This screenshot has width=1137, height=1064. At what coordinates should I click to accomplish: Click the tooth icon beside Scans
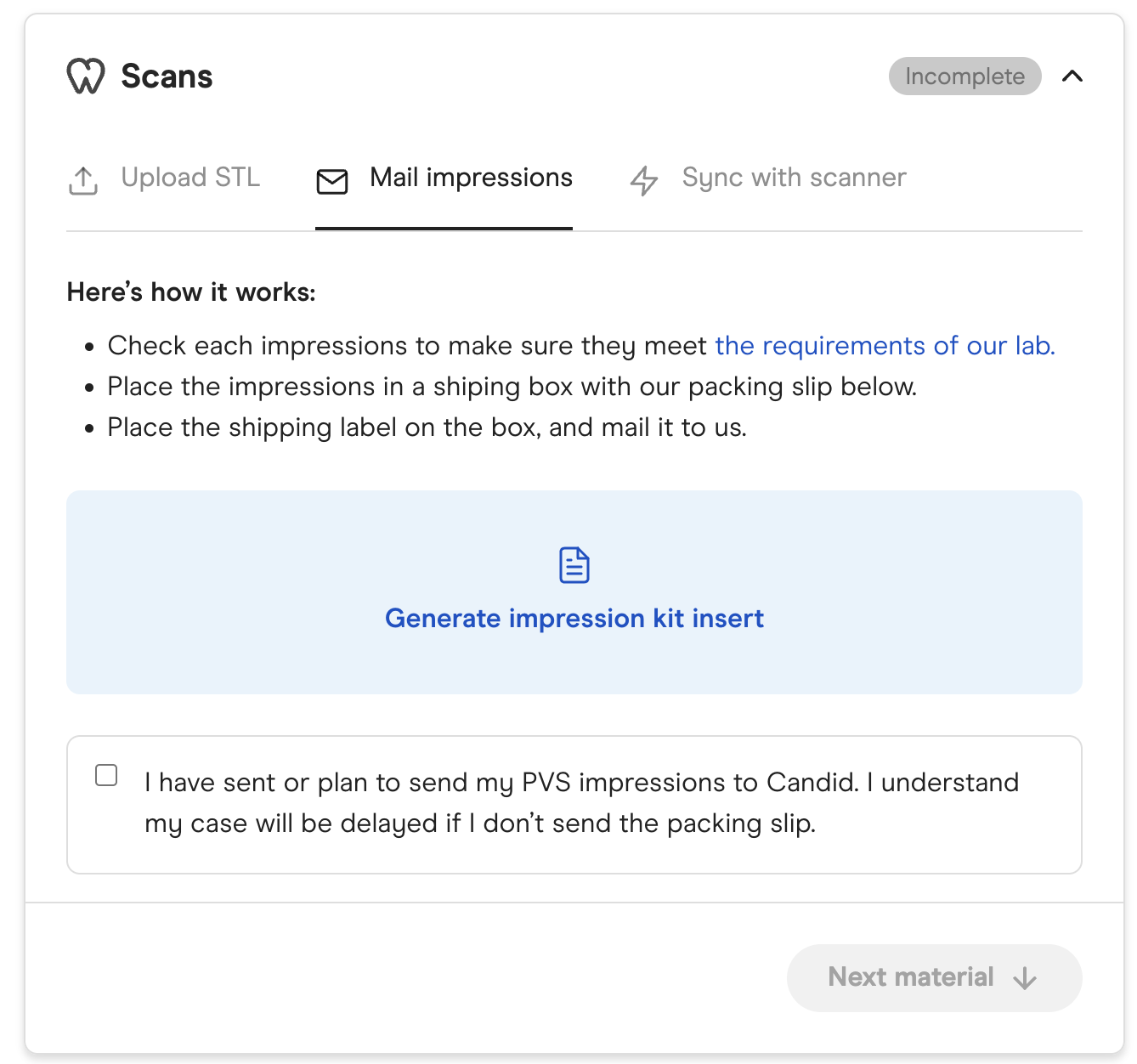click(x=86, y=76)
